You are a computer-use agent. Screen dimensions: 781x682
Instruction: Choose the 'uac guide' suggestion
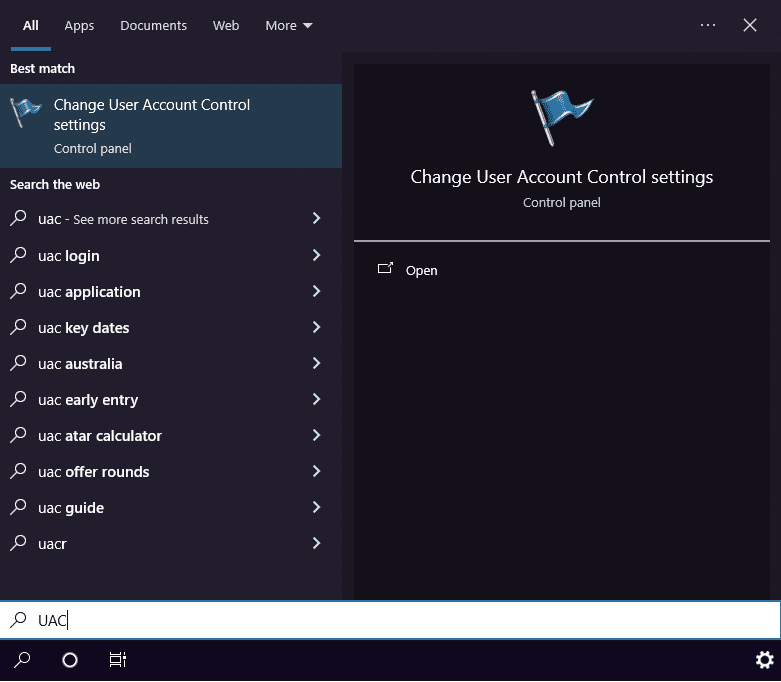171,508
